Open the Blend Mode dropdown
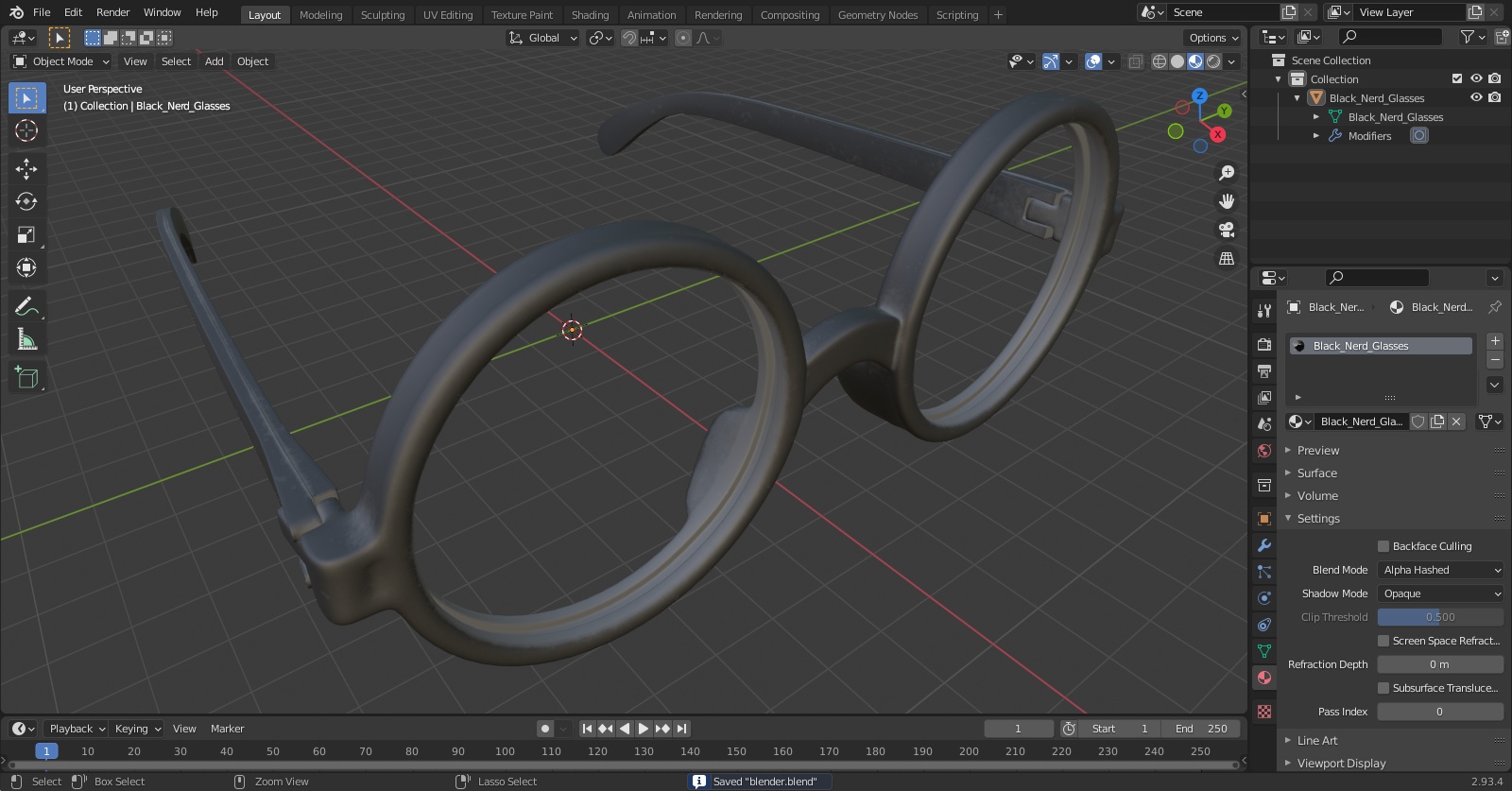1512x791 pixels. [1440, 570]
